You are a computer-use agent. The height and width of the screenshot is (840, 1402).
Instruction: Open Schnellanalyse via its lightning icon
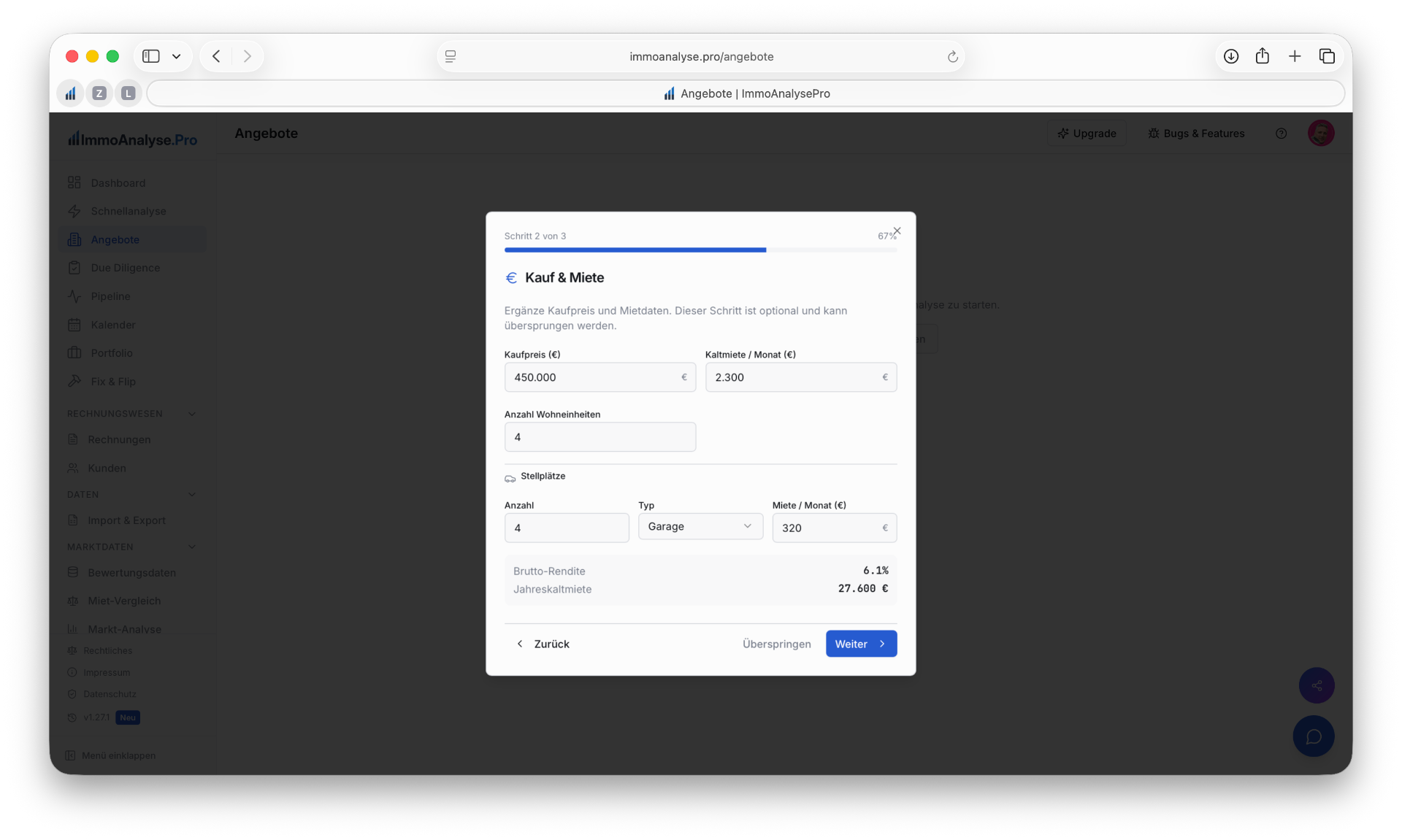point(74,211)
